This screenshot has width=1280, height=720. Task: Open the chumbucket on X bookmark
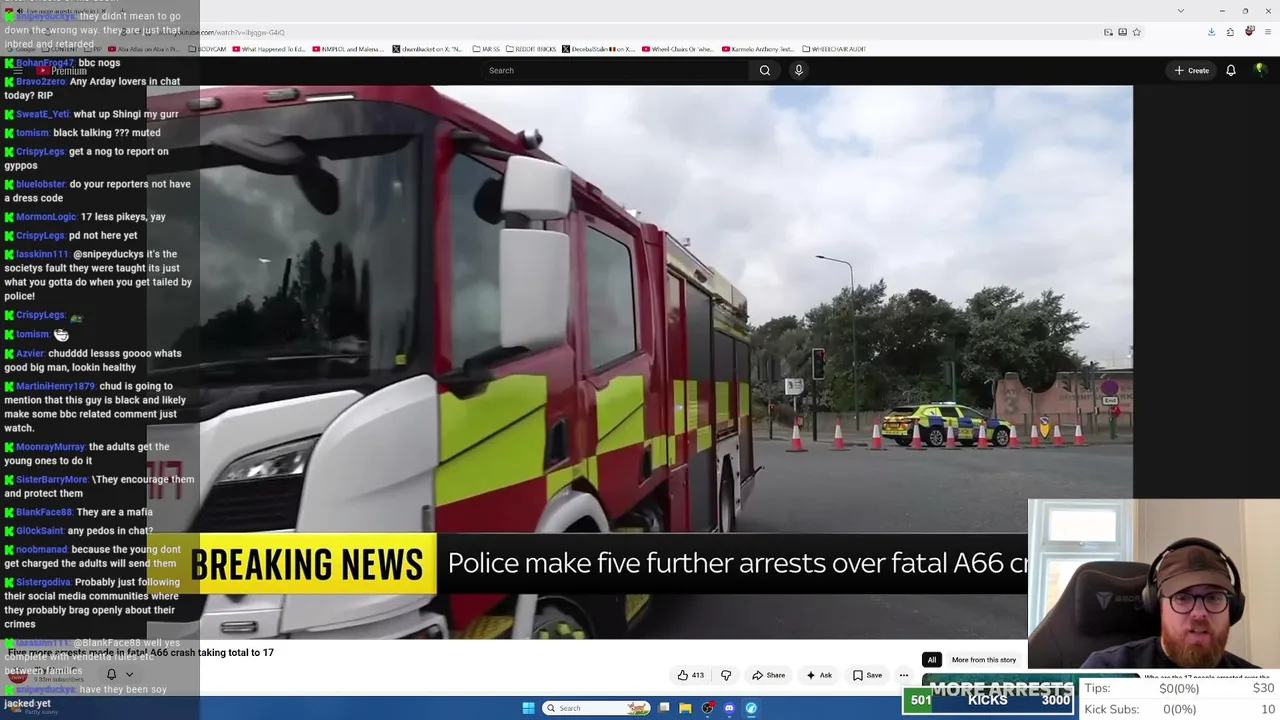(x=428, y=49)
